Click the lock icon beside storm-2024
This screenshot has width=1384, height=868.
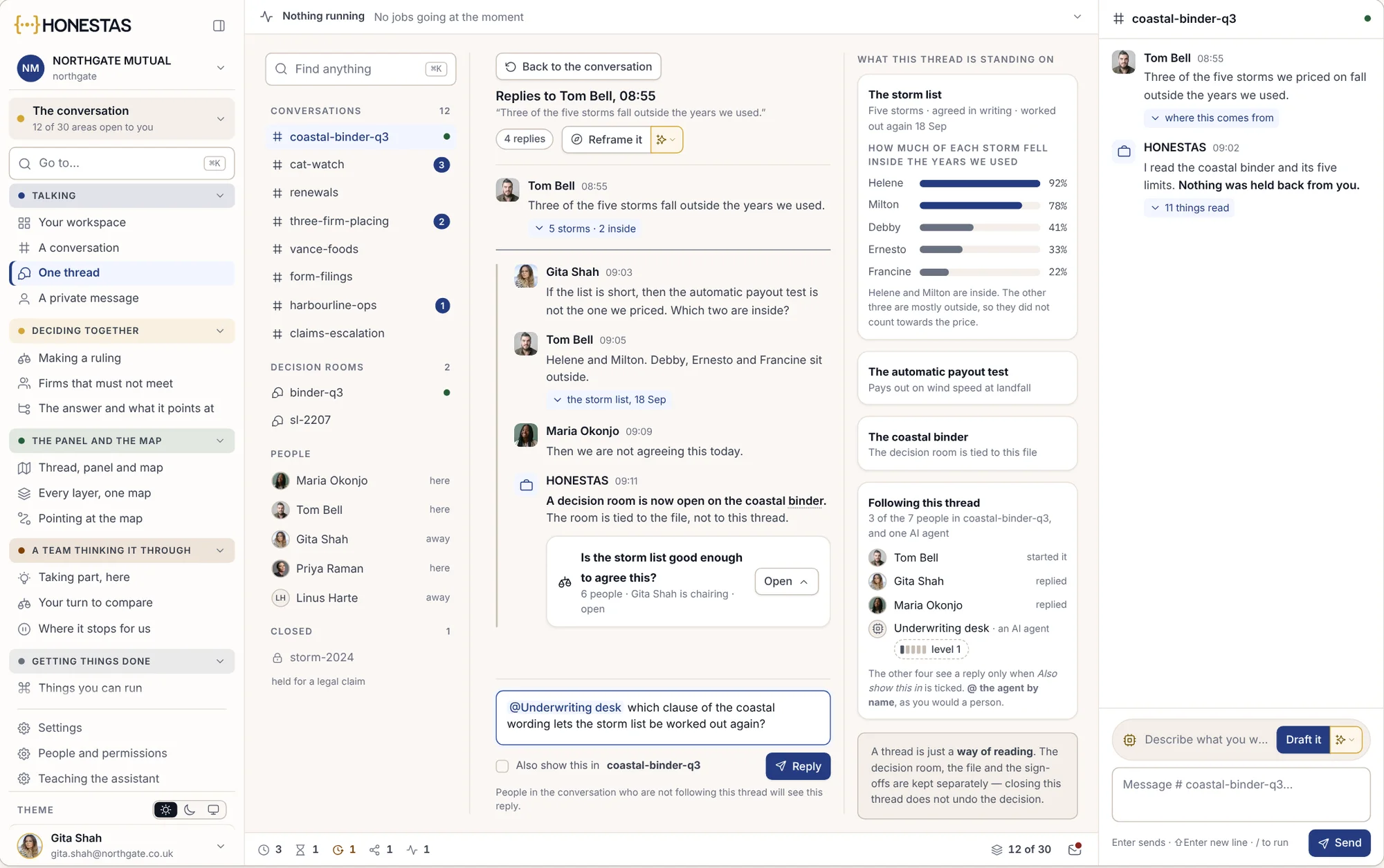(277, 658)
